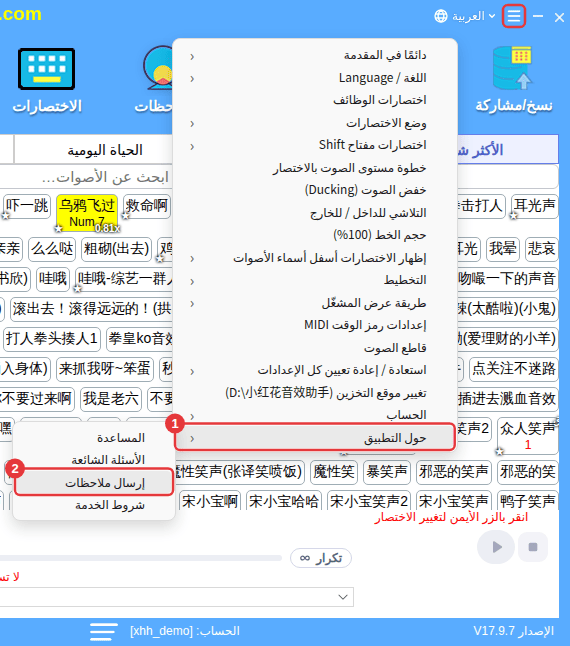Expand the التخطيط submenu

(315, 281)
